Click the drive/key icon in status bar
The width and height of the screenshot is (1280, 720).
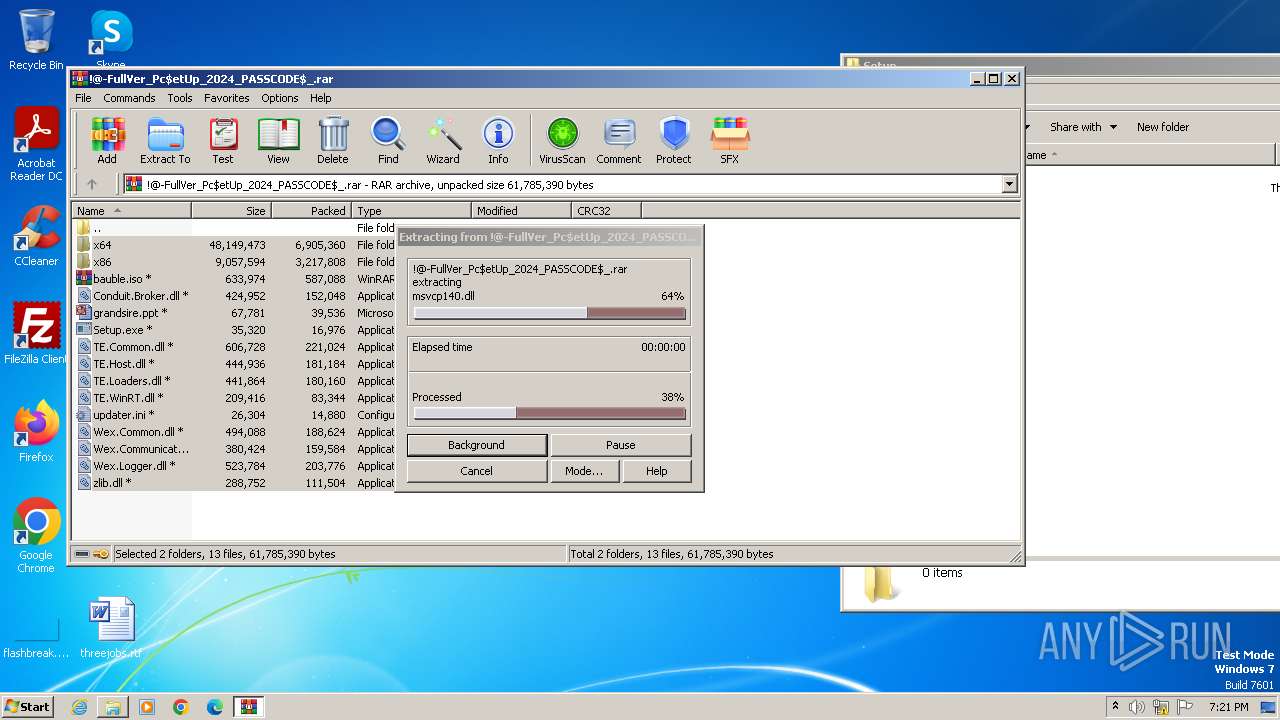92,554
